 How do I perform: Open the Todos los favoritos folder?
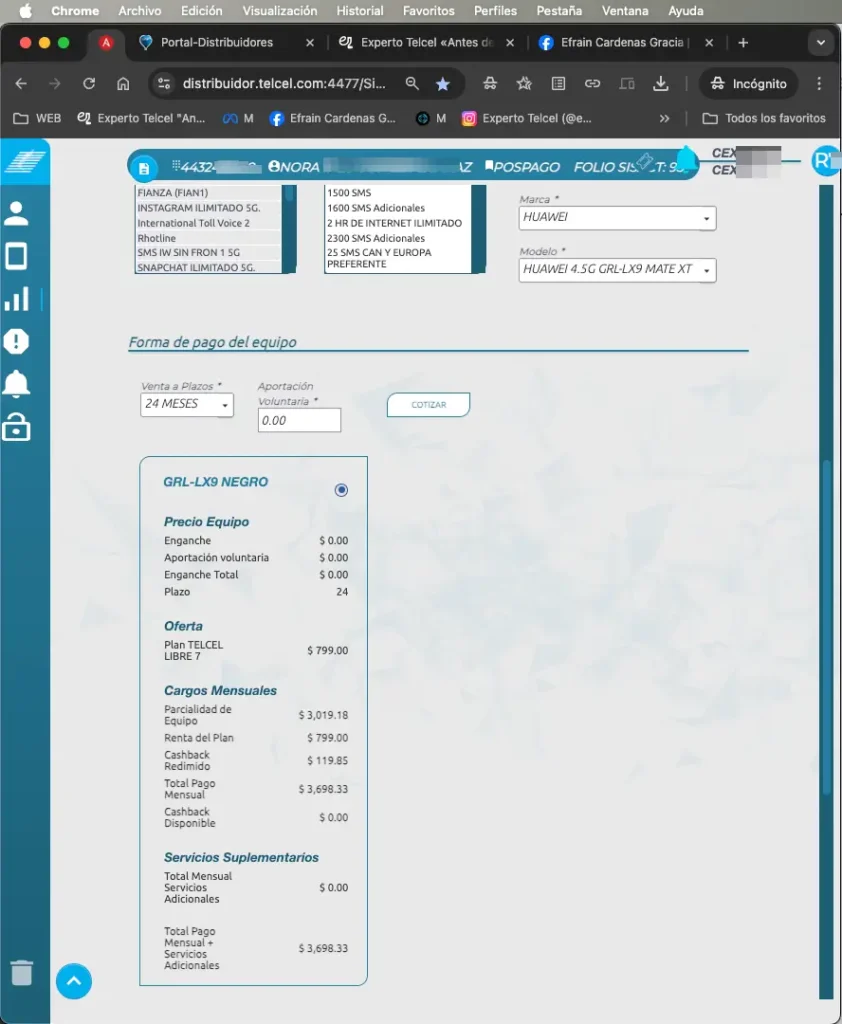[764, 118]
